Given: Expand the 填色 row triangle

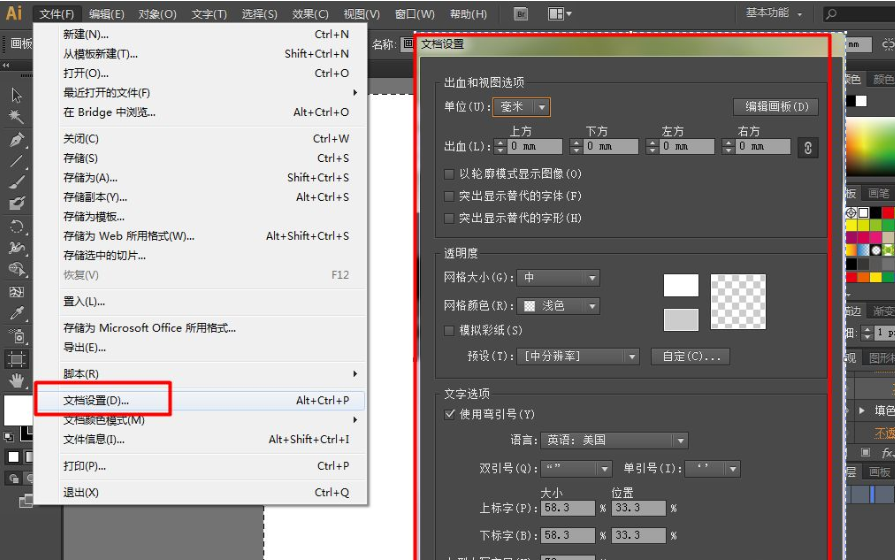Looking at the screenshot, I should 862,410.
